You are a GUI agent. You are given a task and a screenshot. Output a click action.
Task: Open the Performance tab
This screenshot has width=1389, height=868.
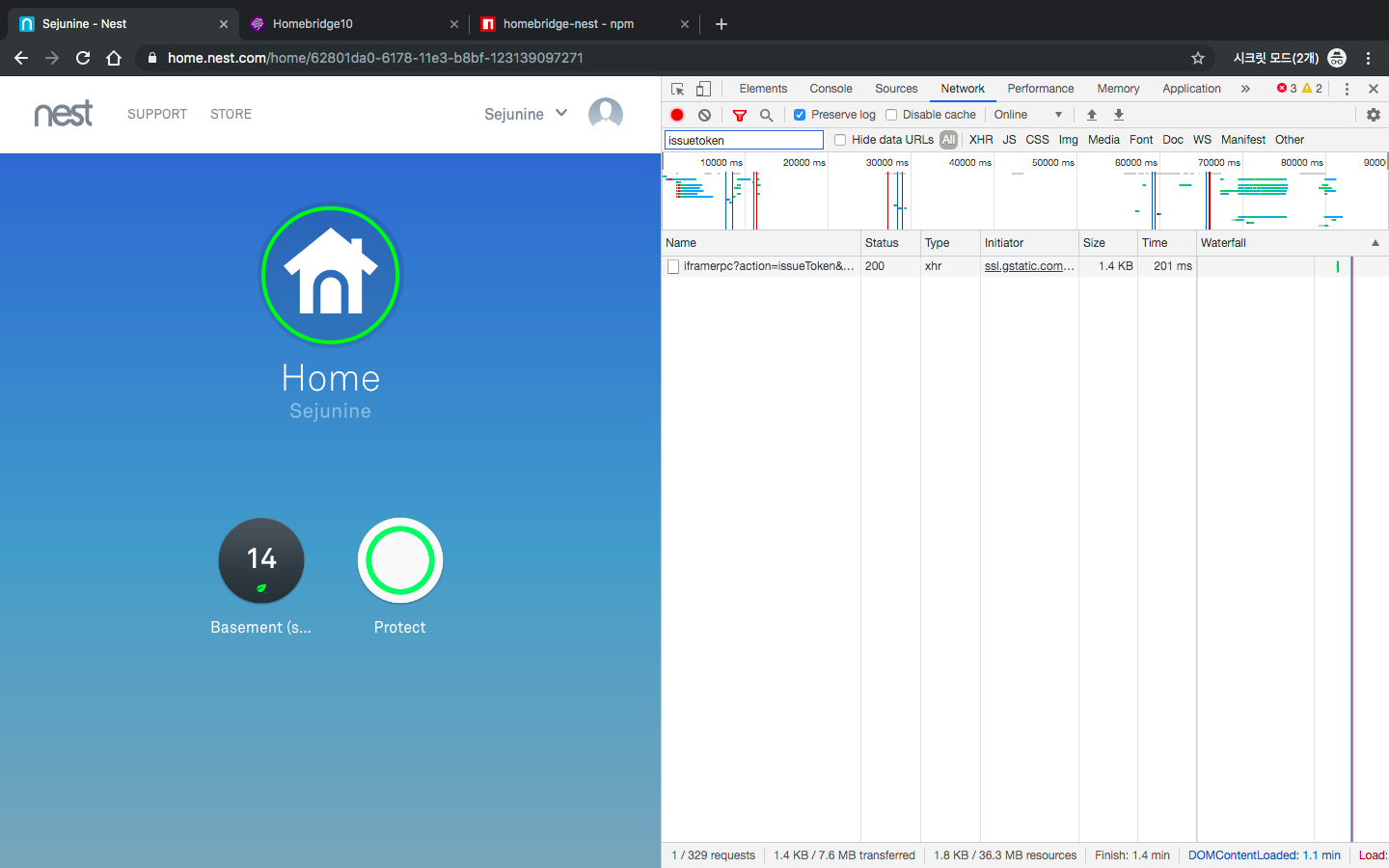coord(1041,89)
